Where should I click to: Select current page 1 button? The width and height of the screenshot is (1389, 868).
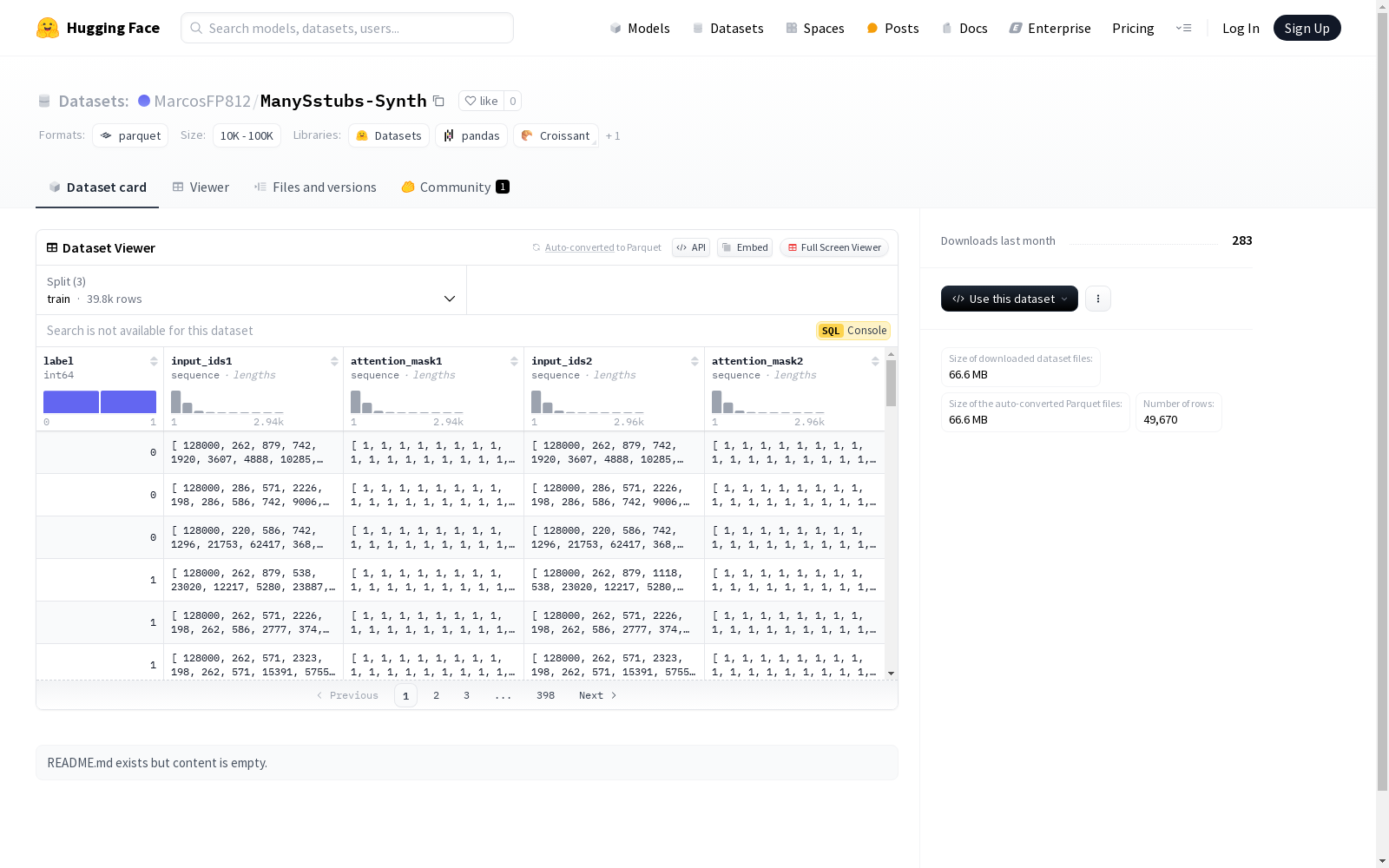point(405,695)
